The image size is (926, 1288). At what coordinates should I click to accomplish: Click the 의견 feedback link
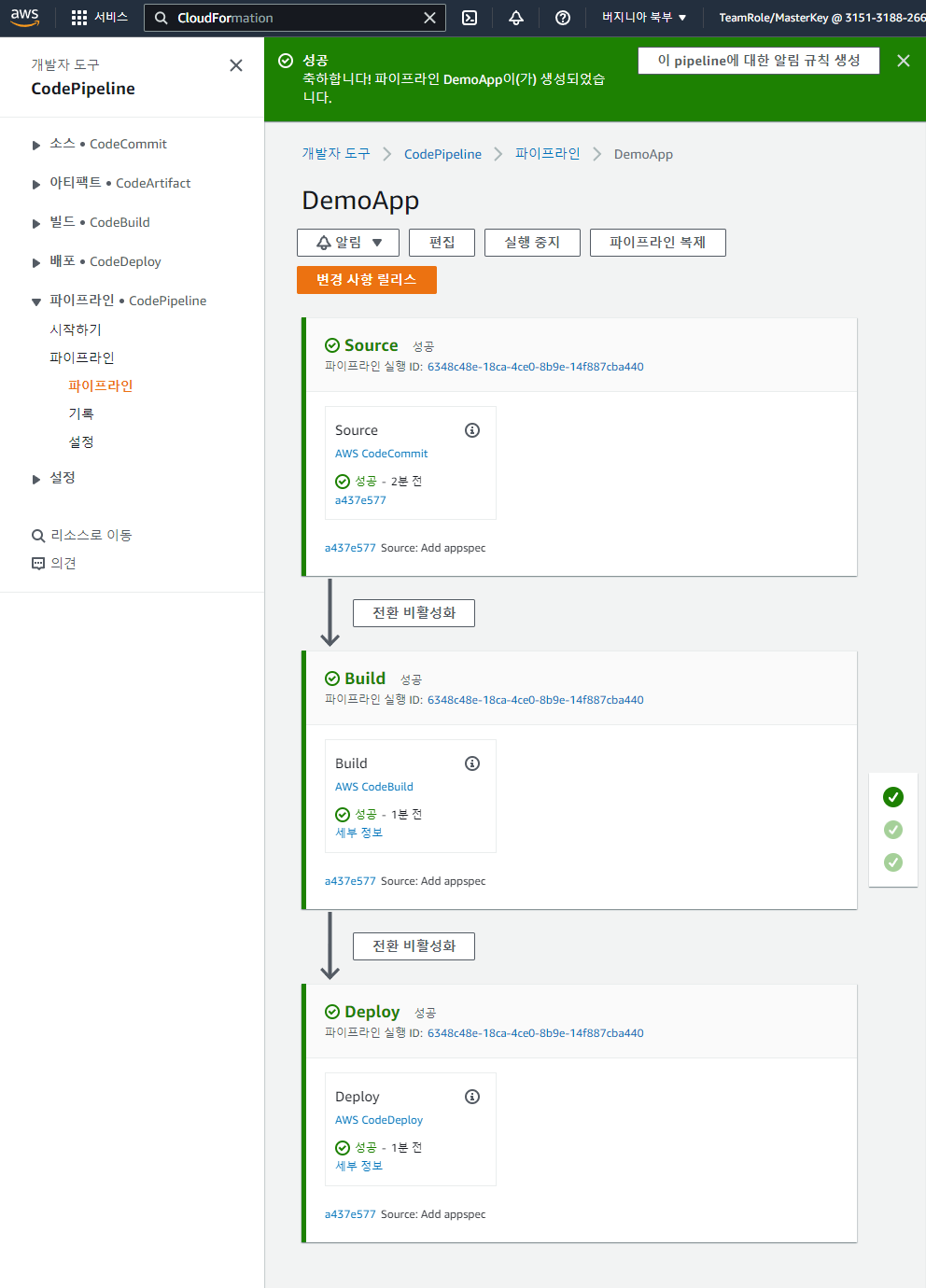[63, 564]
